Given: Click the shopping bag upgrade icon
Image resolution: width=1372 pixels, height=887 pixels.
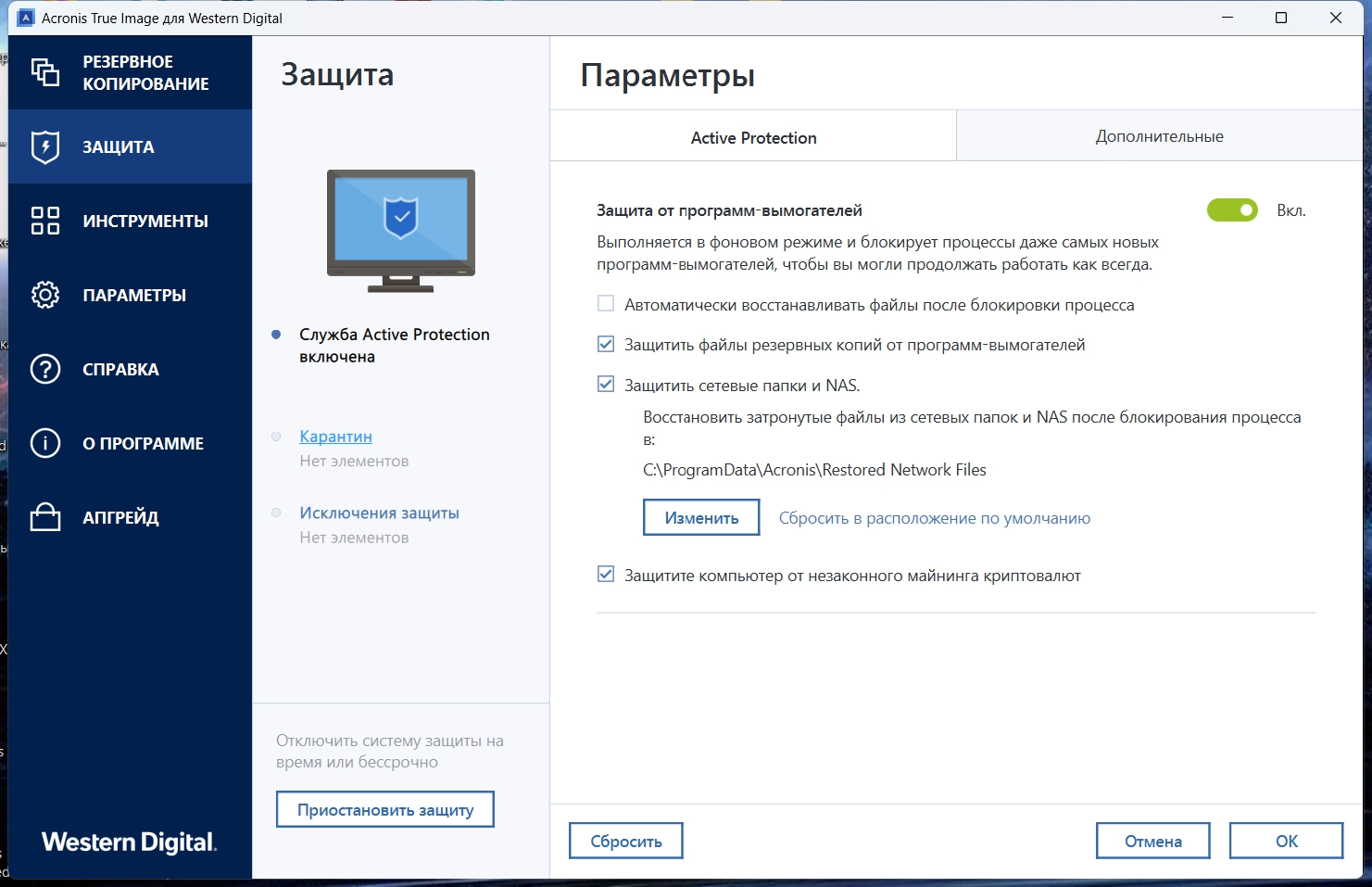Looking at the screenshot, I should click(x=45, y=517).
